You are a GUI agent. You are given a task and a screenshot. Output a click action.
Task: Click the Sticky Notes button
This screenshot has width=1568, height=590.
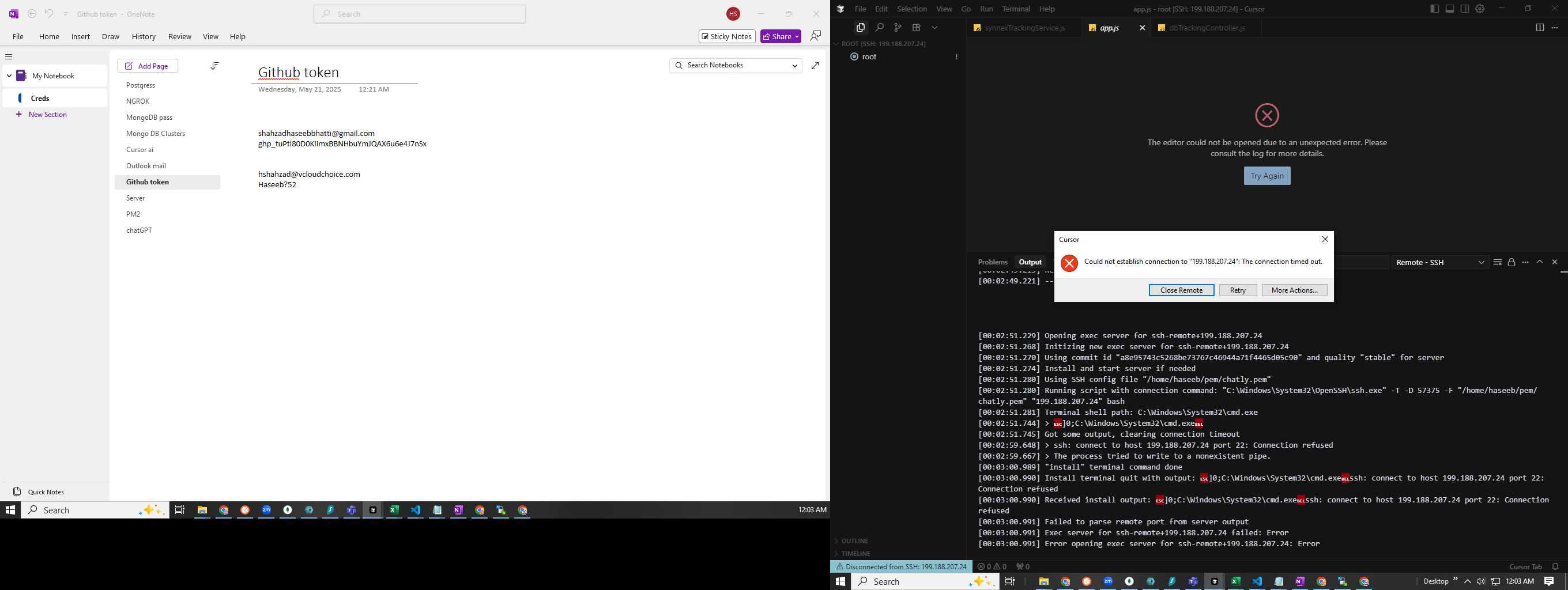click(x=727, y=36)
